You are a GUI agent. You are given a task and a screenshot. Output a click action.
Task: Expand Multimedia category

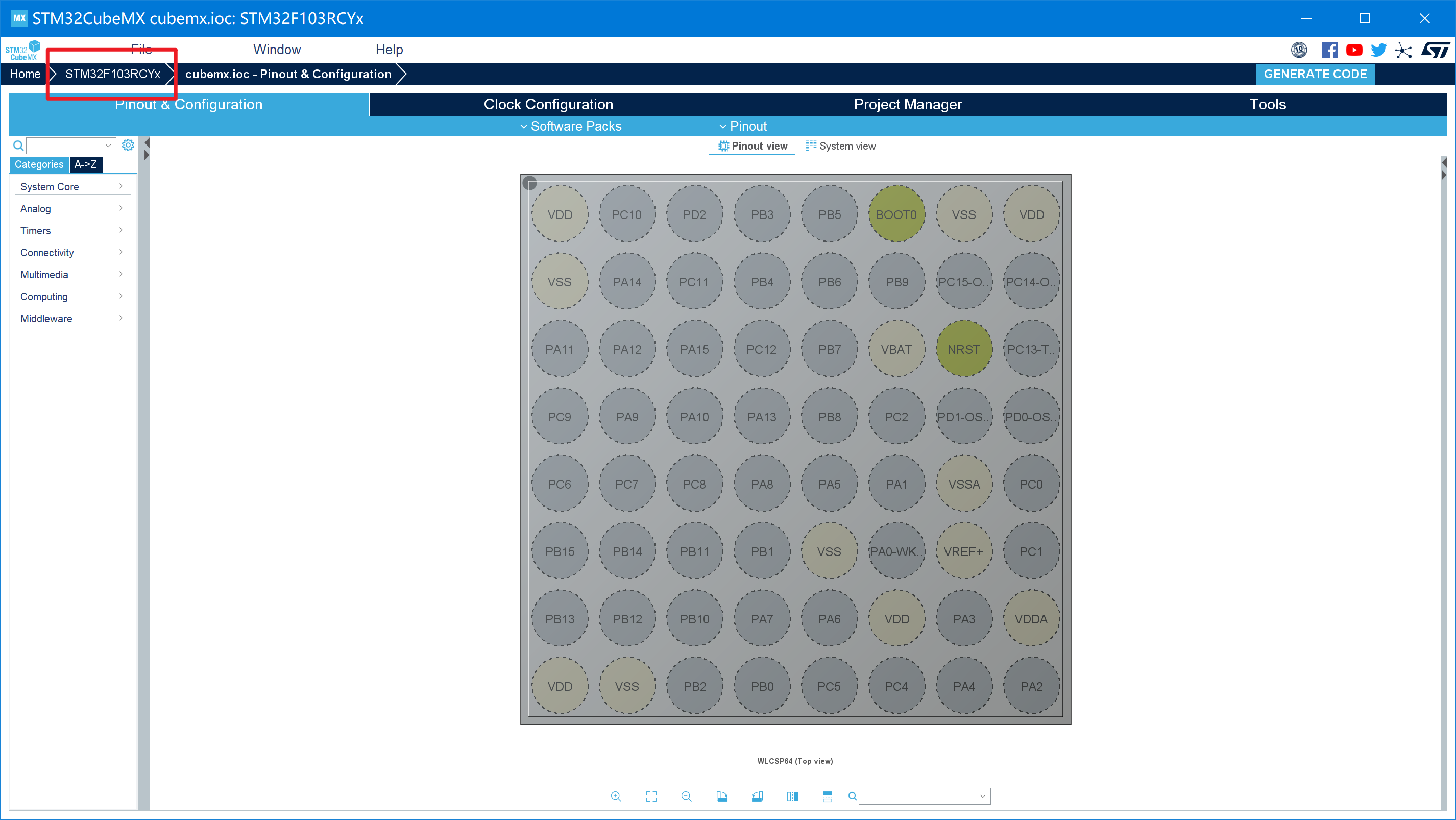(72, 275)
